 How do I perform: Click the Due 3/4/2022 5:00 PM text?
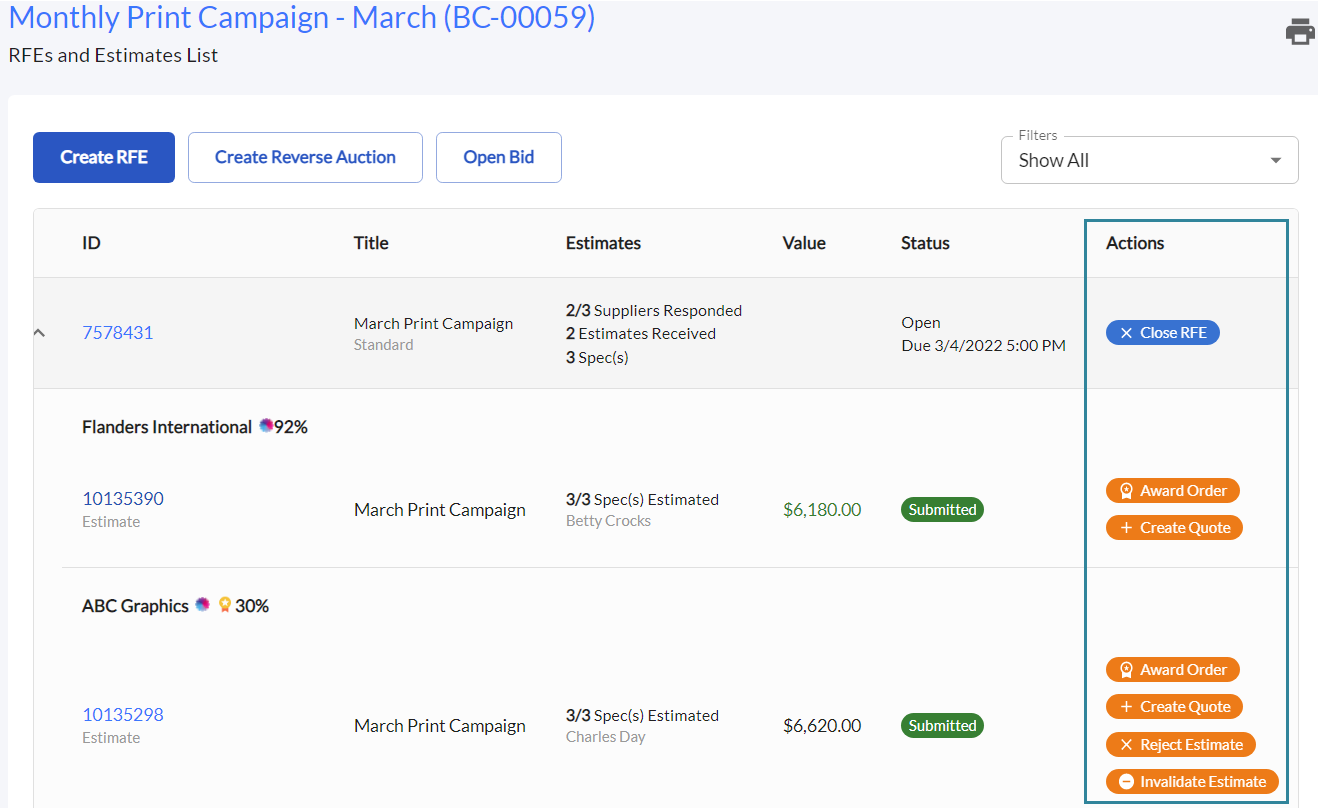[x=983, y=345]
